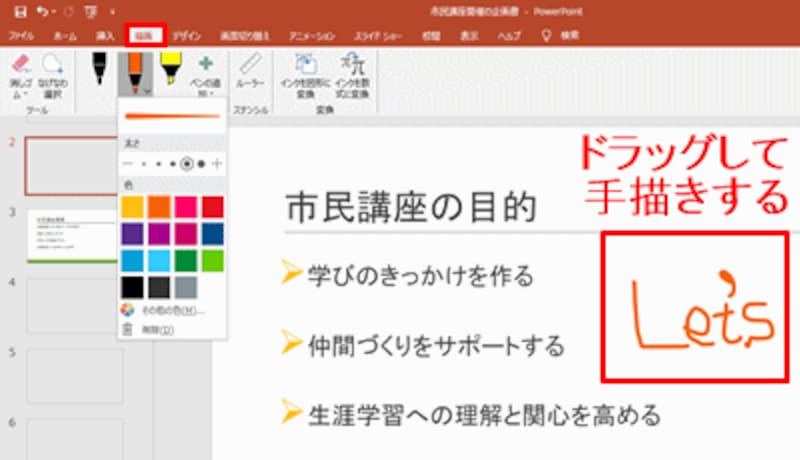The image size is (800, 460).
Task: Switch to the ホーム (Home) tab
Action: coord(65,36)
